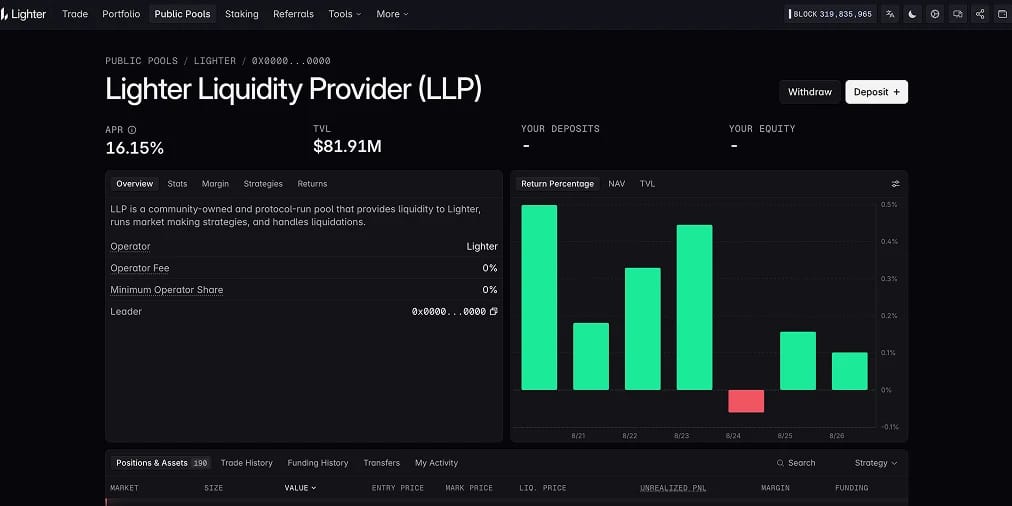Click the red negative 8/24 bar
Viewport: 1012px width, 506px height.
(746, 401)
